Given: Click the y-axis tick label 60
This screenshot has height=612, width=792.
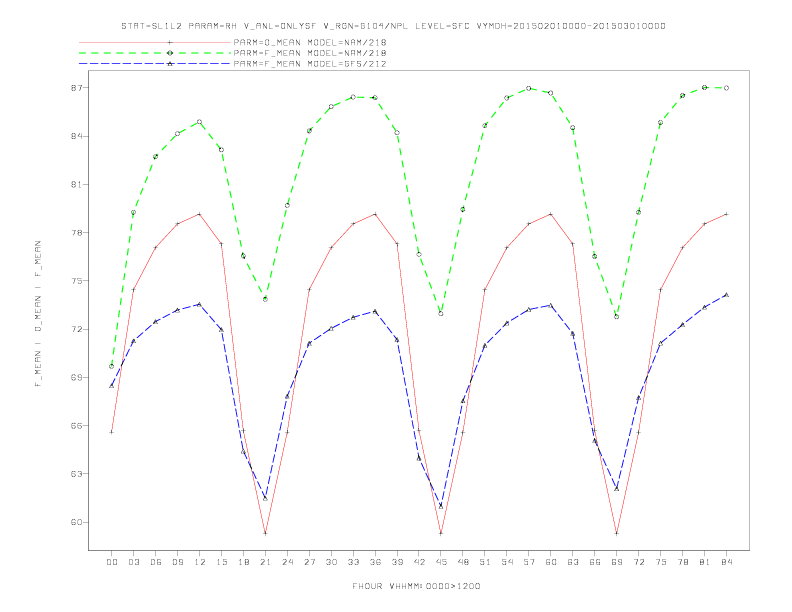Looking at the screenshot, I should 76,522.
